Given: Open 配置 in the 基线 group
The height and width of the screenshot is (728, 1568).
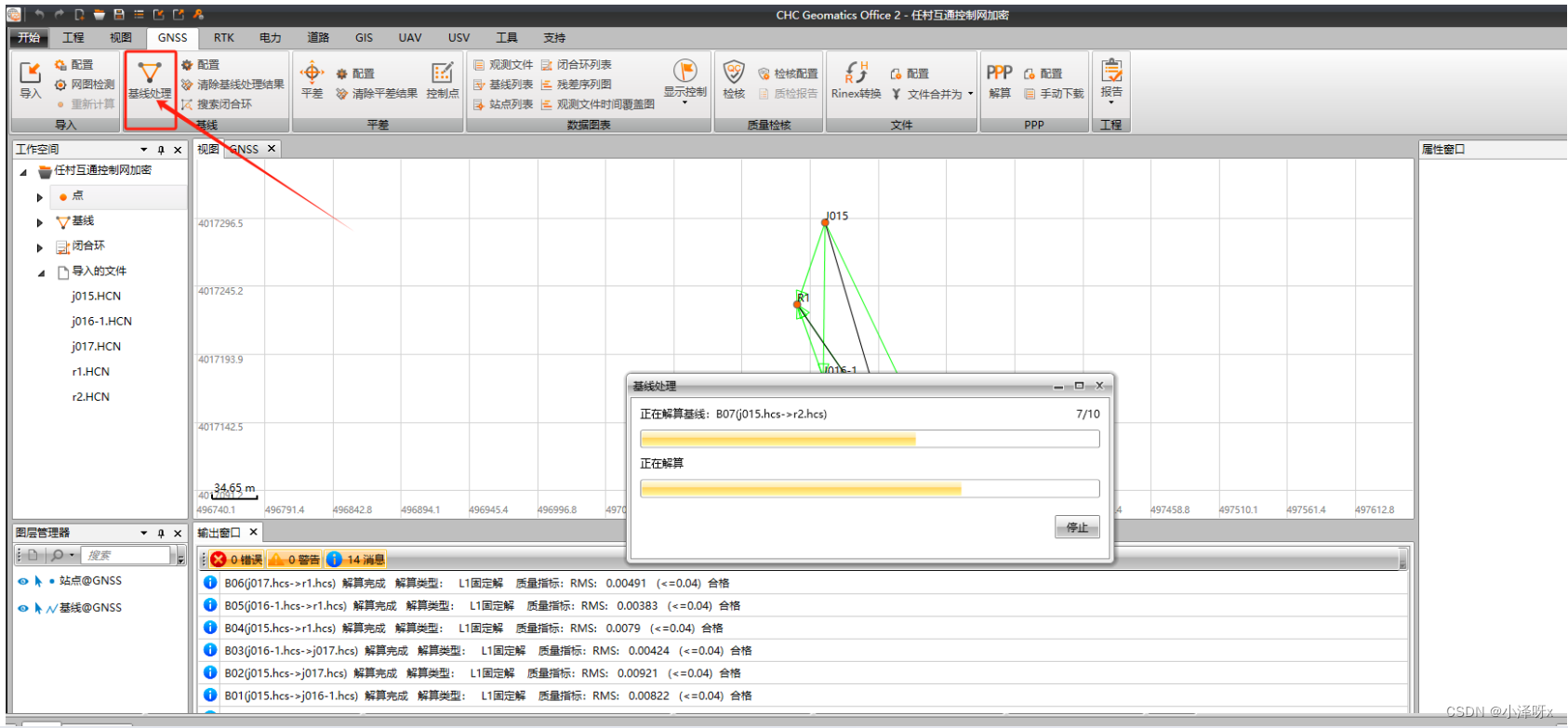Looking at the screenshot, I should [201, 65].
